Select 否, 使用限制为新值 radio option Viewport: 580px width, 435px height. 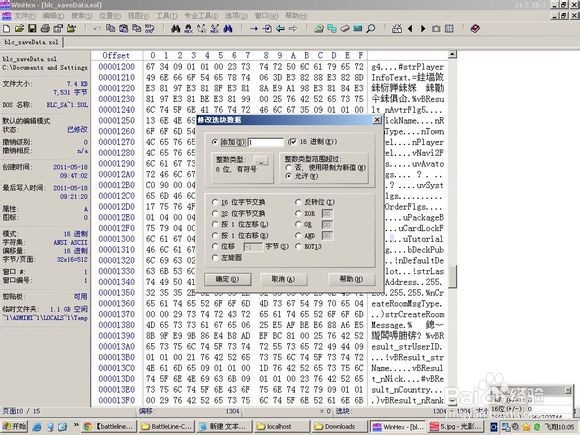[x=289, y=168]
